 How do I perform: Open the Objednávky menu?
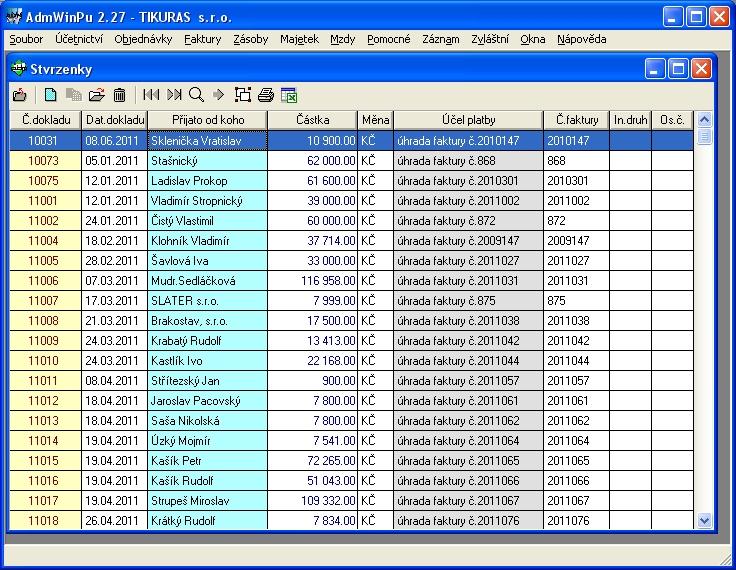point(143,39)
